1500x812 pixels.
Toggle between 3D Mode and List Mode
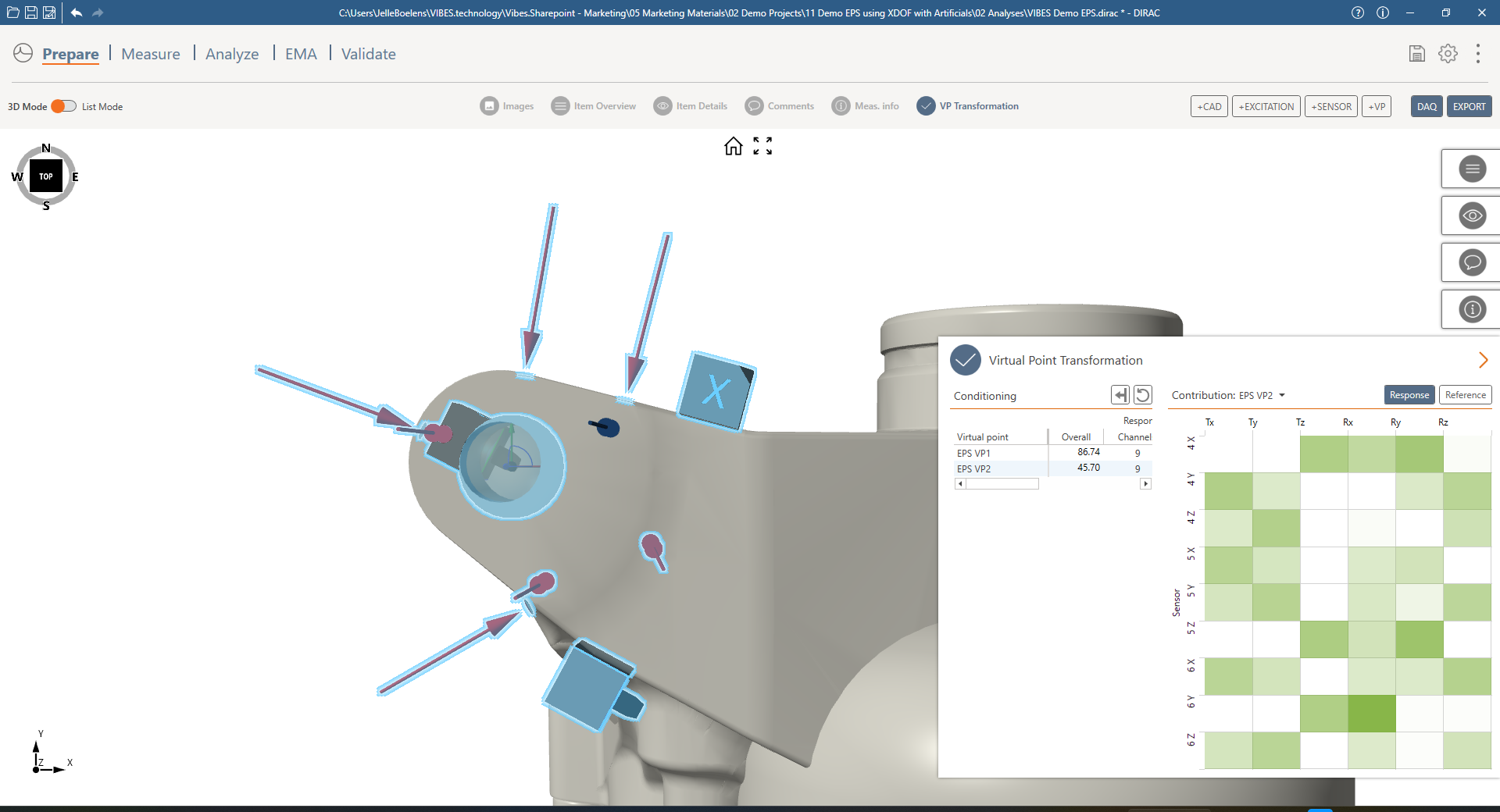(x=64, y=106)
